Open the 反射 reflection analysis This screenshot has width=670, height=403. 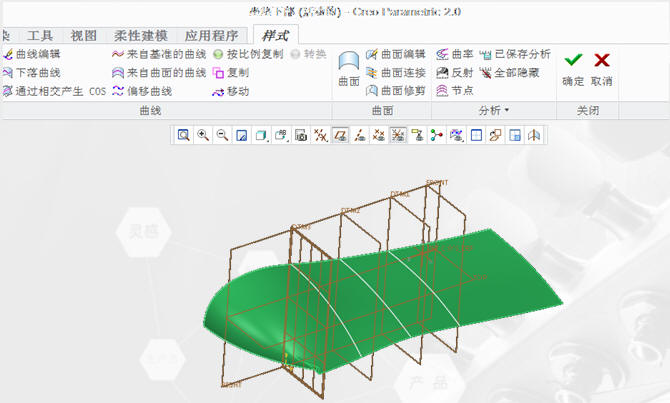coord(455,73)
